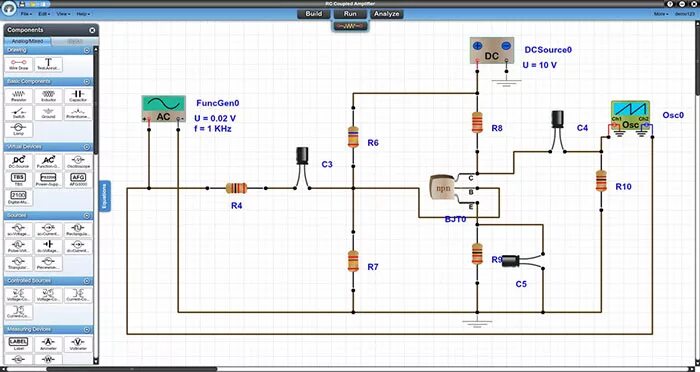Open the Equations side tab
Viewport: 700px width, 372px height.
(104, 196)
